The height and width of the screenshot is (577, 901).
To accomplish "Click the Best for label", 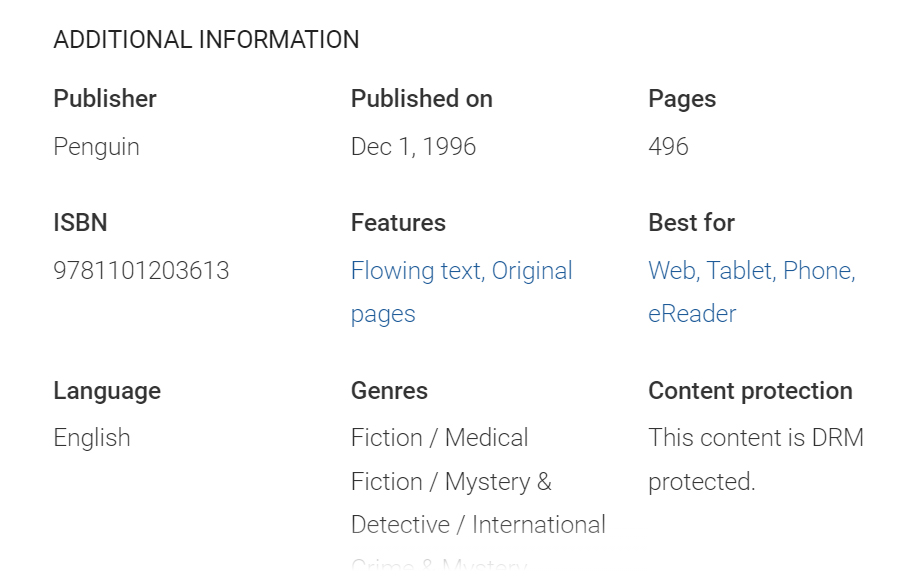I will coord(691,223).
